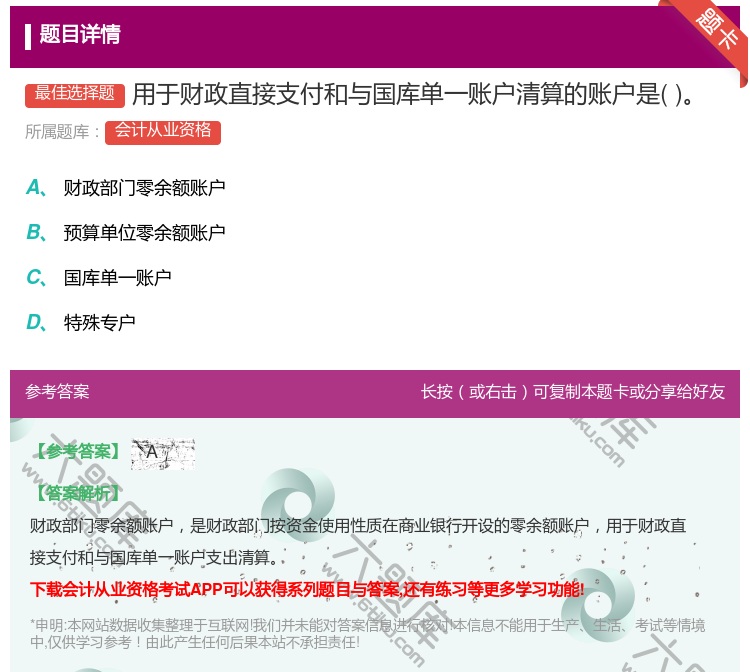The width and height of the screenshot is (750, 672).
Task: Click the explanation paragraph starting 财政部门零余额账户
Action: 358,541
